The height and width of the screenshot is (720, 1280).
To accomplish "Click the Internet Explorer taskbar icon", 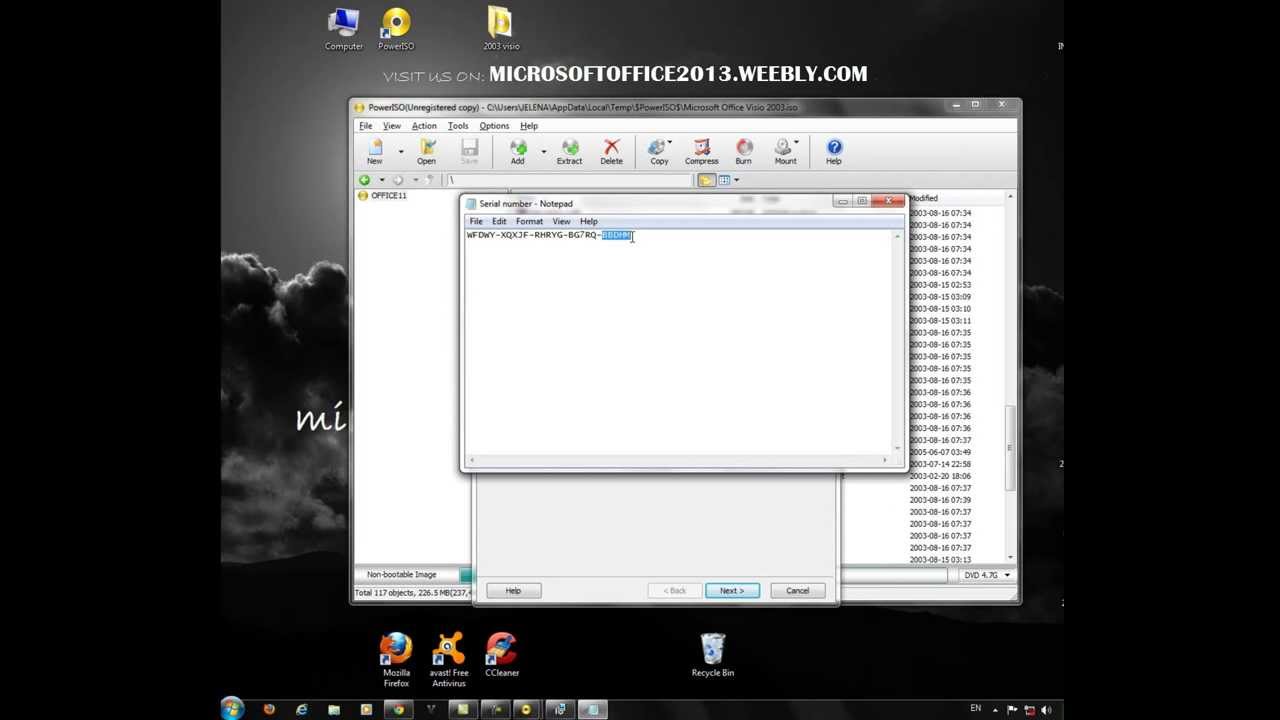I will (x=302, y=709).
